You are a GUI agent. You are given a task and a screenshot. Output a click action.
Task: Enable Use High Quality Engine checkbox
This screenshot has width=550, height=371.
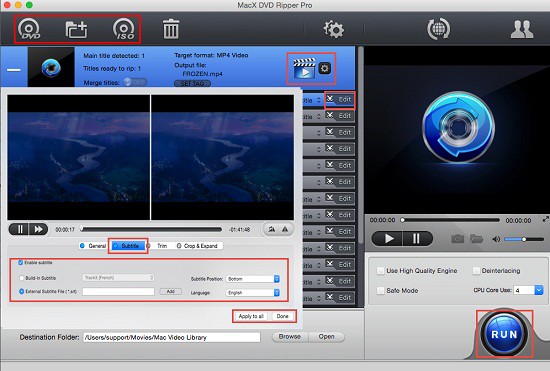[x=380, y=271]
